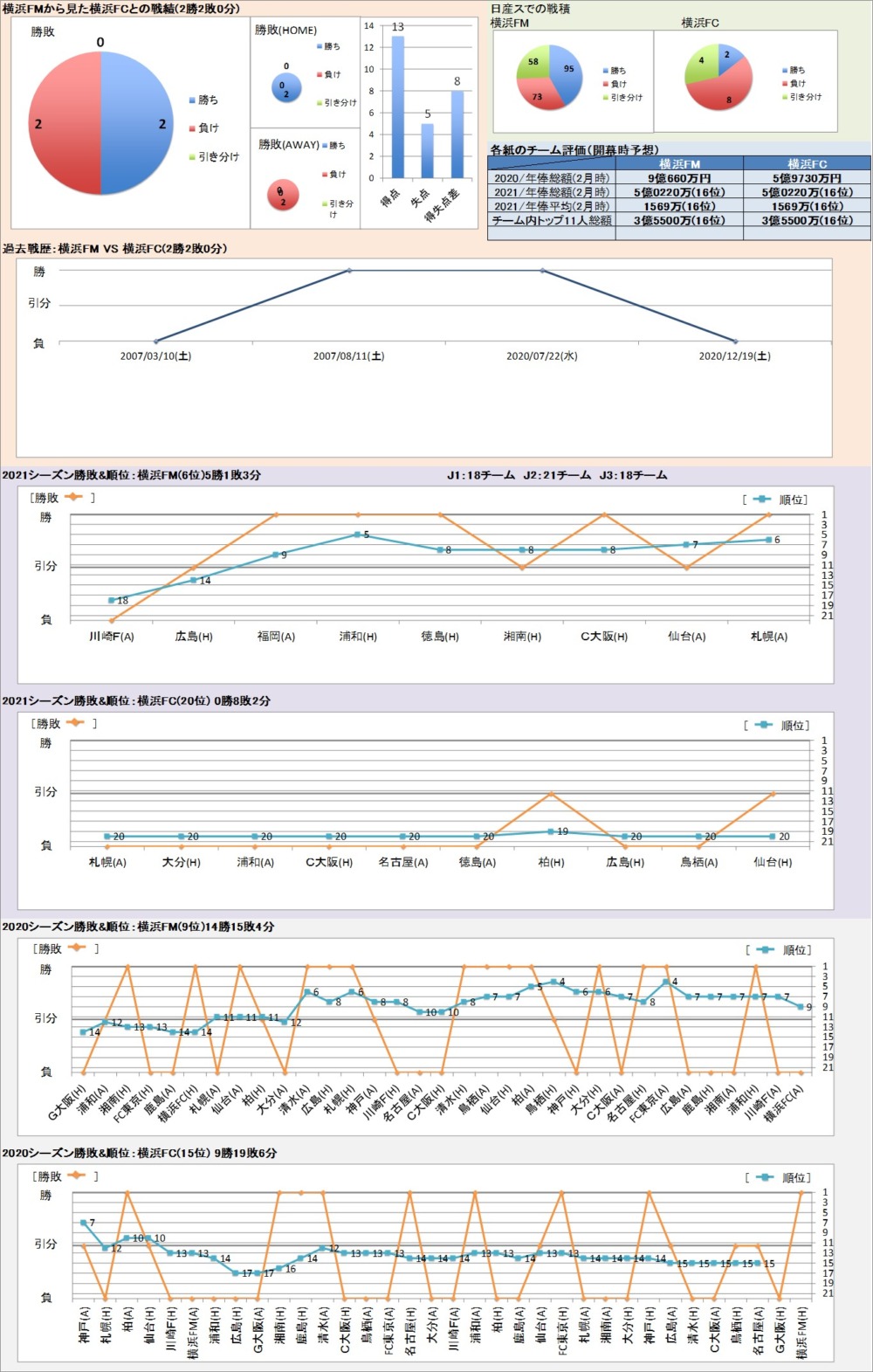873x1372 pixels.
Task: Click the orange 勝敗 legend marker in the 2020 横浜FM chart
Action: (x=76, y=948)
